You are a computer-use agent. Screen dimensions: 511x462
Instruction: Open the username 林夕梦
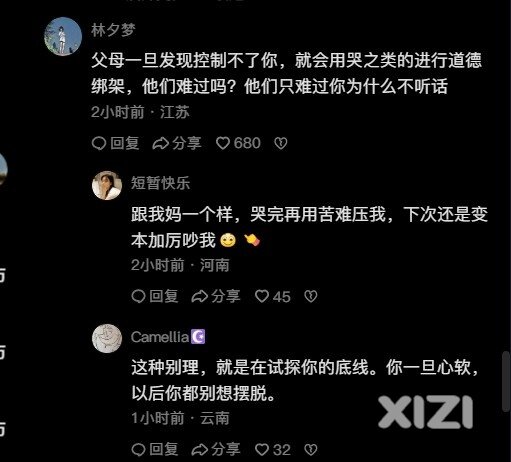pyautogui.click(x=113, y=30)
